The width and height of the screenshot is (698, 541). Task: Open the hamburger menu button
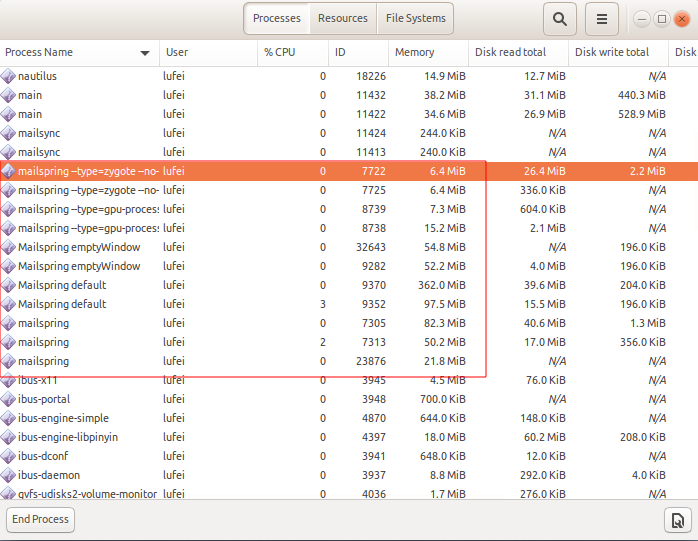click(x=601, y=19)
